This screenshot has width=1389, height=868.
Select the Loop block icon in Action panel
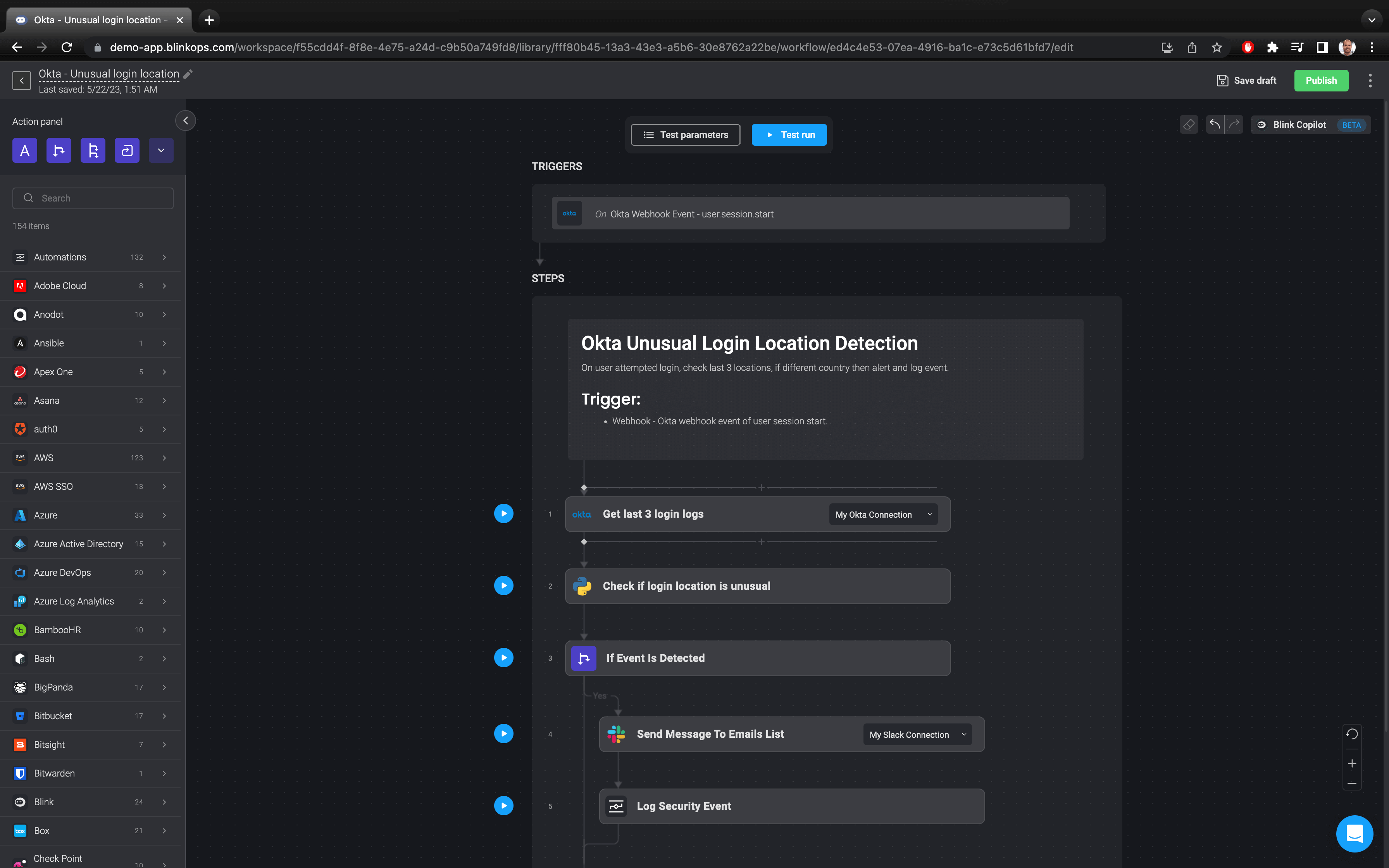(x=127, y=150)
